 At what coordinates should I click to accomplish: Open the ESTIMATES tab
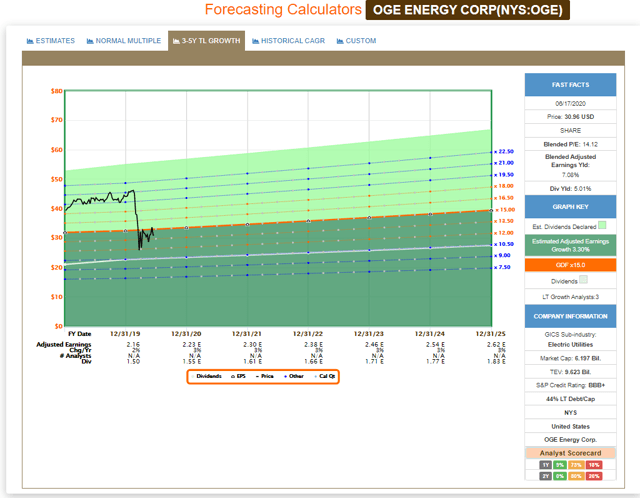(x=51, y=41)
